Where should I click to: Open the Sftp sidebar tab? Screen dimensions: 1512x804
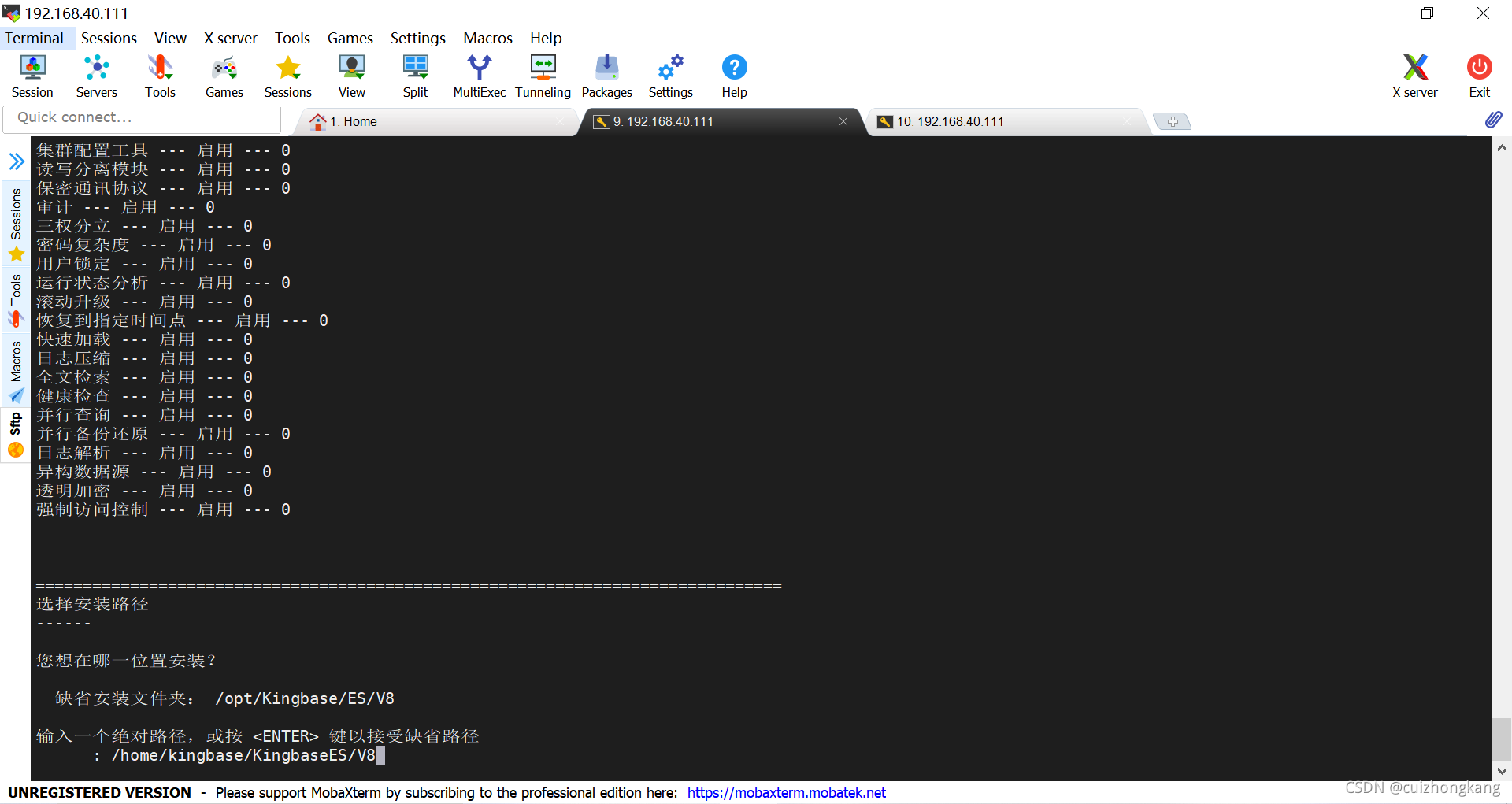pyautogui.click(x=16, y=435)
